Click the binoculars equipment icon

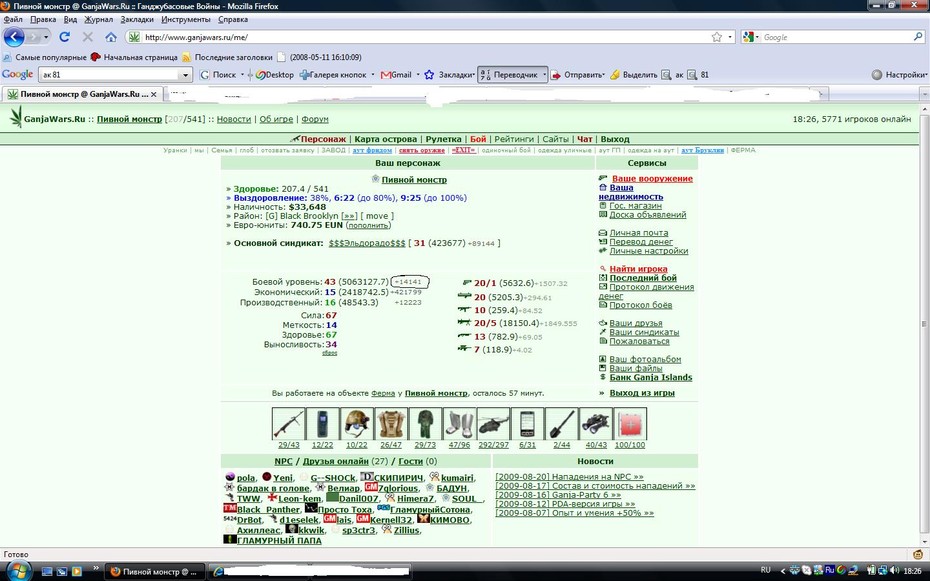(595, 424)
